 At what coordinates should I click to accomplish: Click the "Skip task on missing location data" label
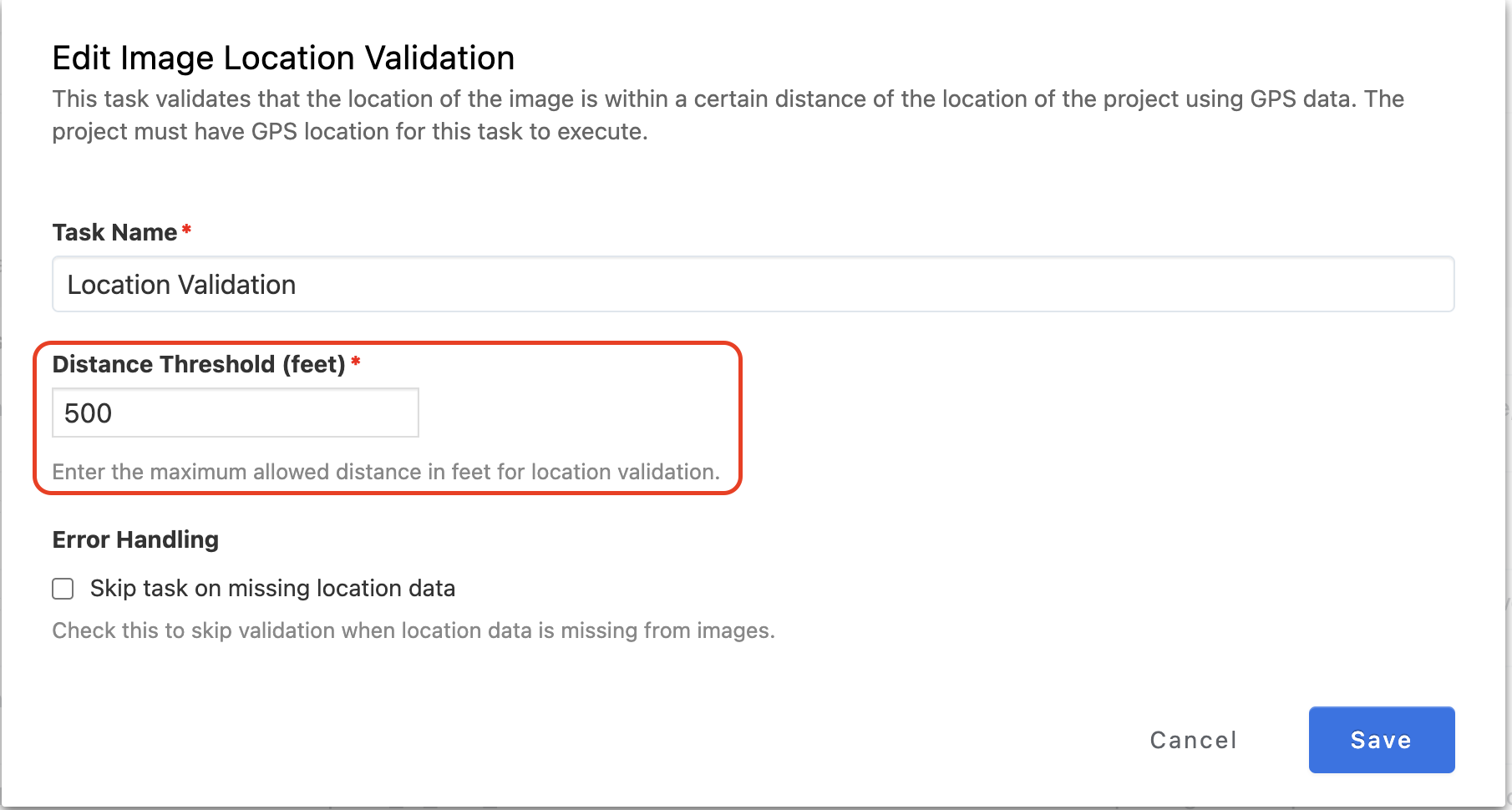click(272, 589)
